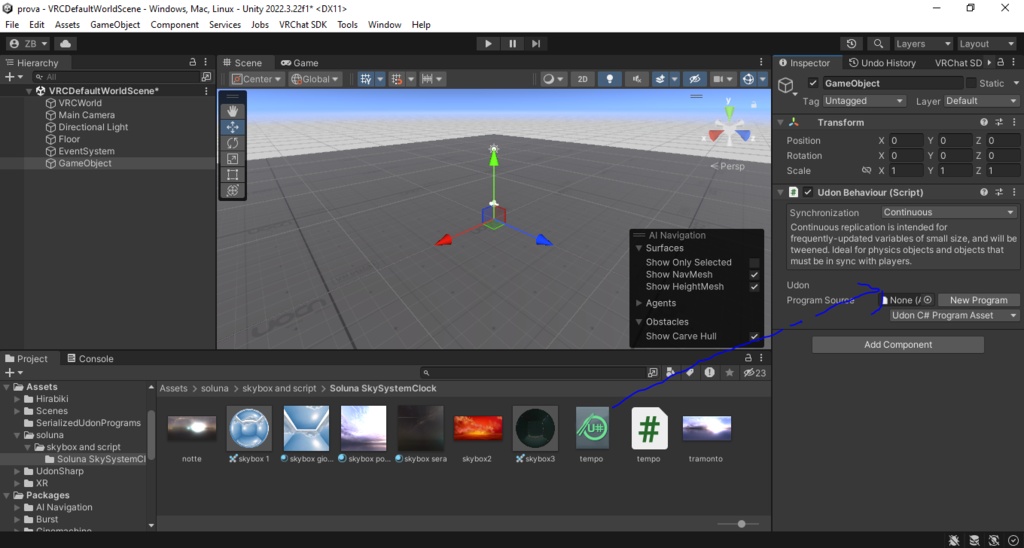Open the Layers dropdown

point(923,44)
